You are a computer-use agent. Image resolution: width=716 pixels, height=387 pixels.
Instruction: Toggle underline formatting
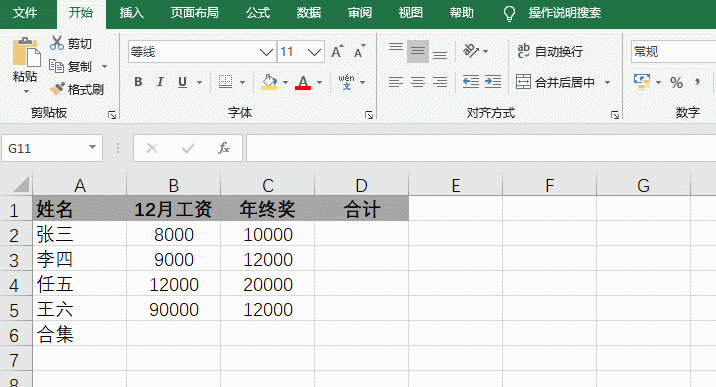click(182, 82)
